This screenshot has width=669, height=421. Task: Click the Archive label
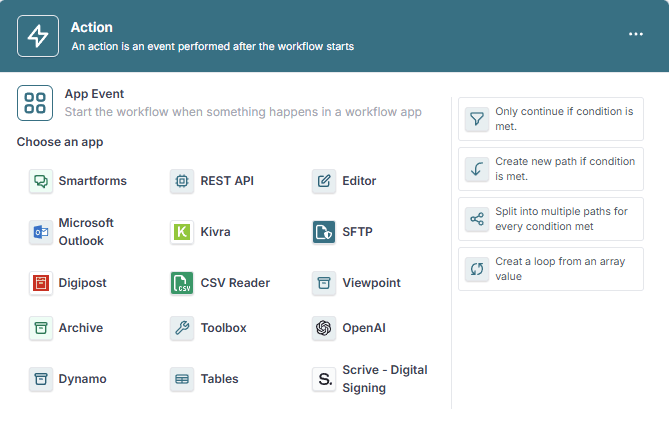[x=81, y=328]
